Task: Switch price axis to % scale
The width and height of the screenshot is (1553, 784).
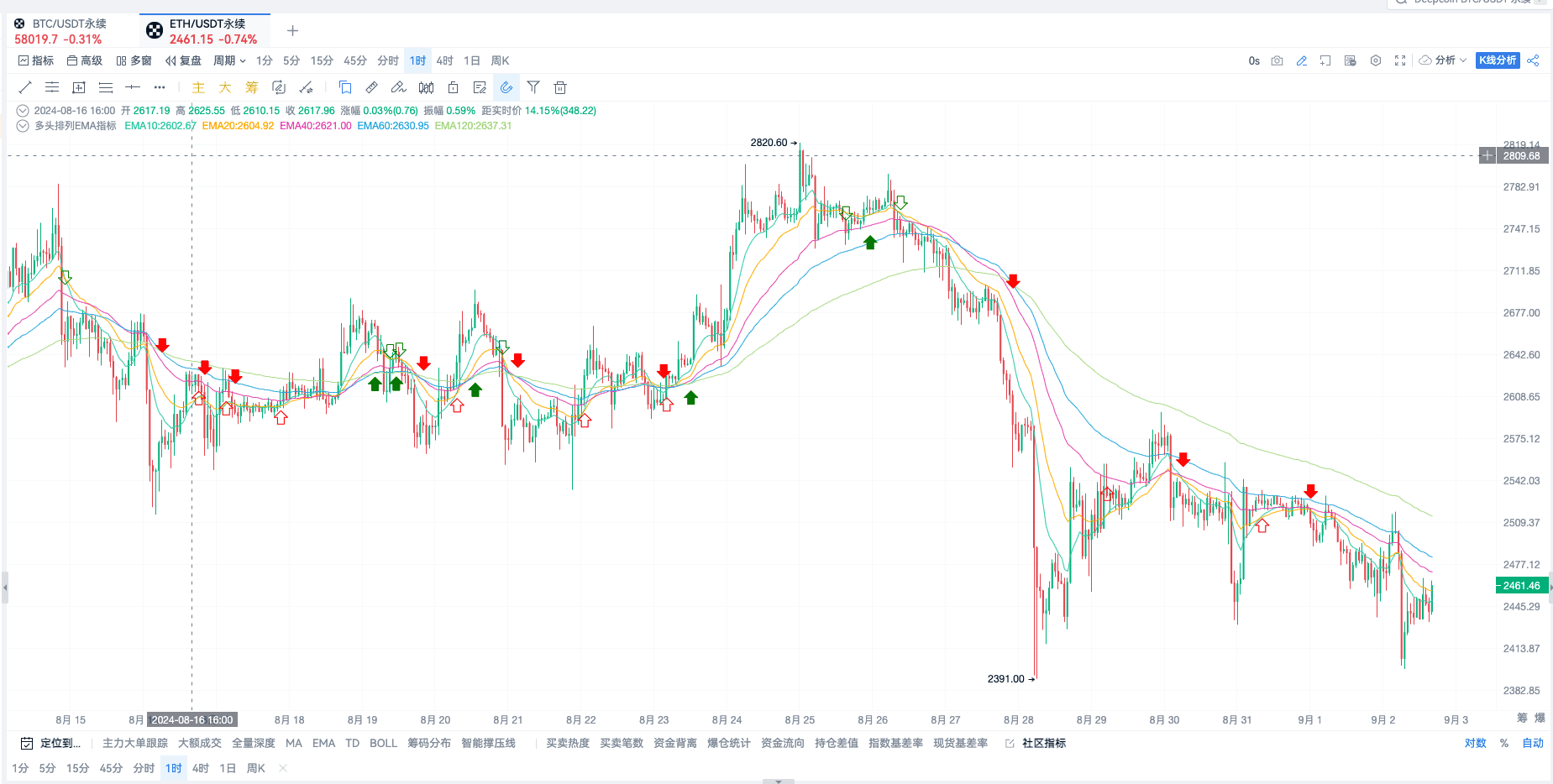Action: [1504, 743]
